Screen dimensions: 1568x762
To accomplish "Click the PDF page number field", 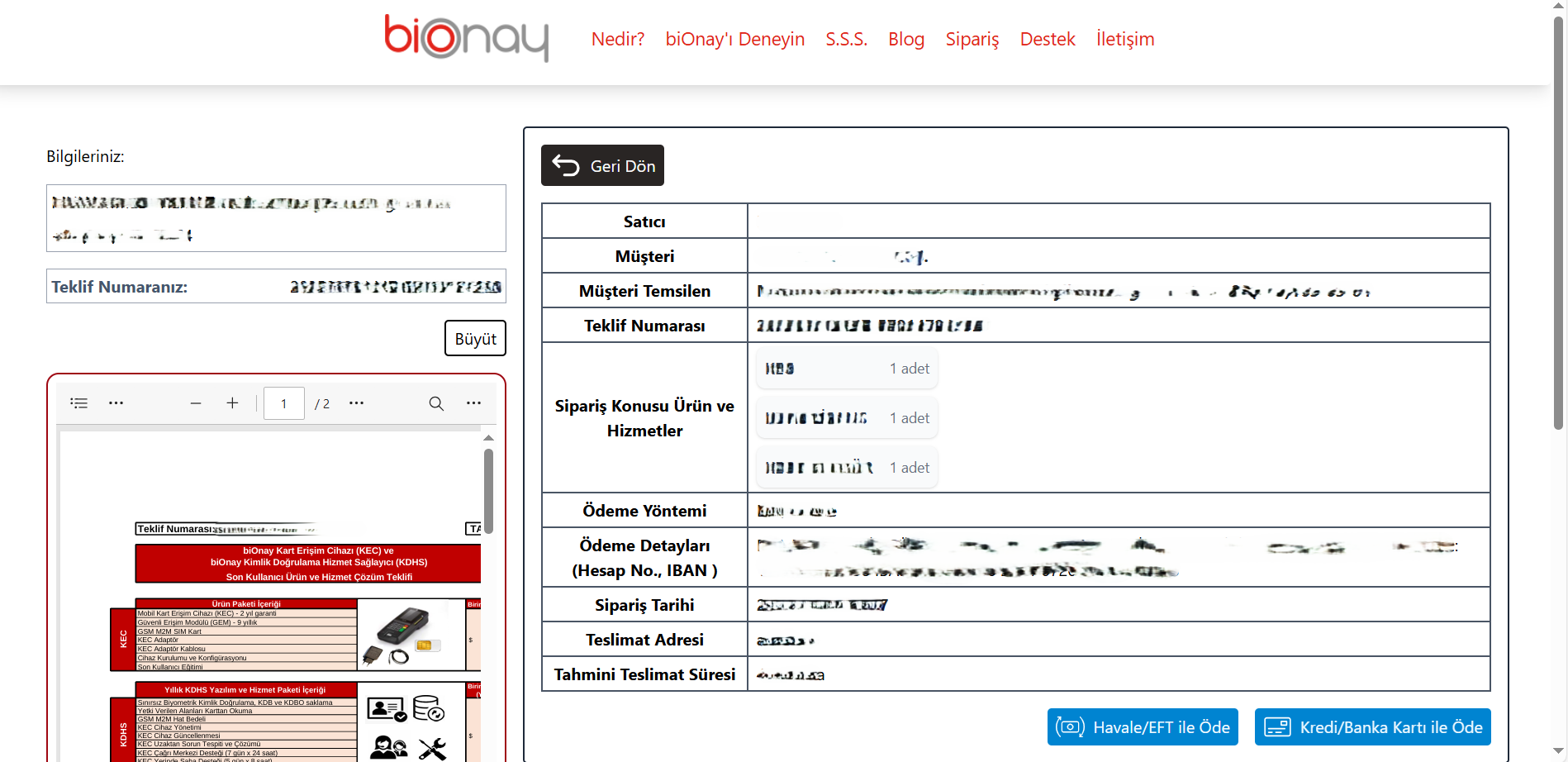I will point(284,403).
